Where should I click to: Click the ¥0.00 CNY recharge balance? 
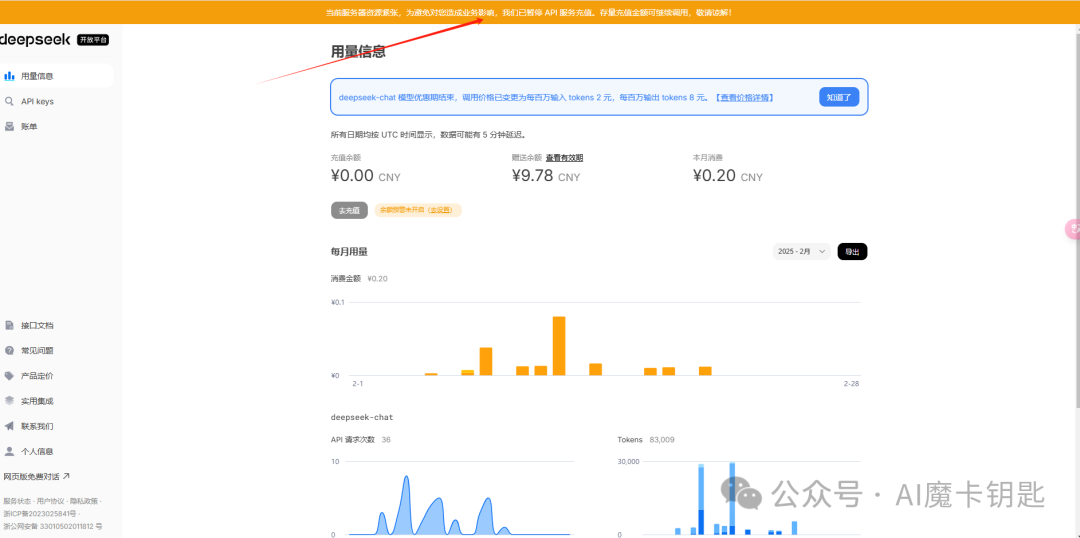366,176
